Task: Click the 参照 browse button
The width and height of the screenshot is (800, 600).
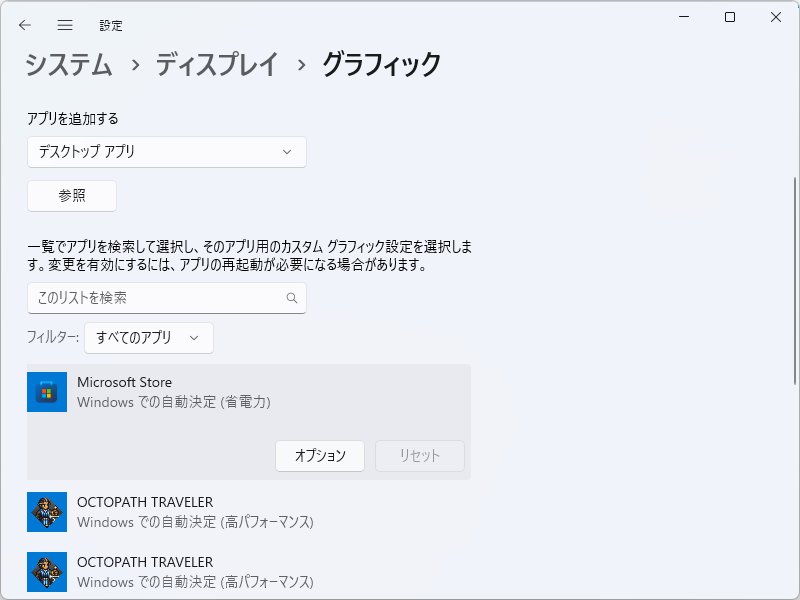Action: click(x=71, y=196)
